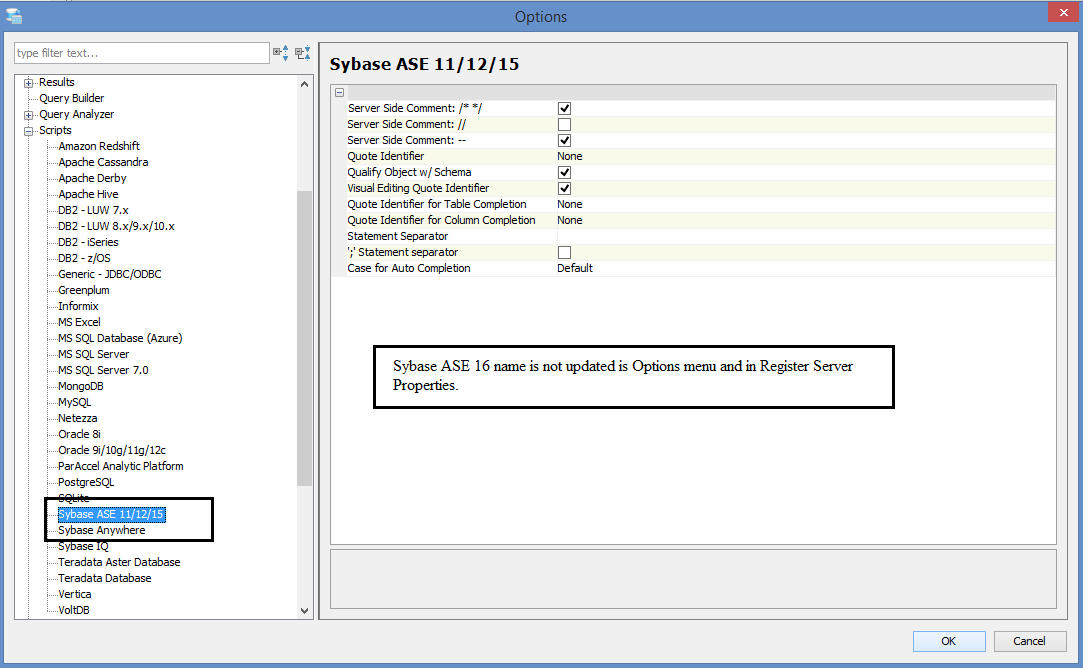Select MS SQL Server 7.0 entry
This screenshot has width=1090, height=668.
(x=103, y=370)
